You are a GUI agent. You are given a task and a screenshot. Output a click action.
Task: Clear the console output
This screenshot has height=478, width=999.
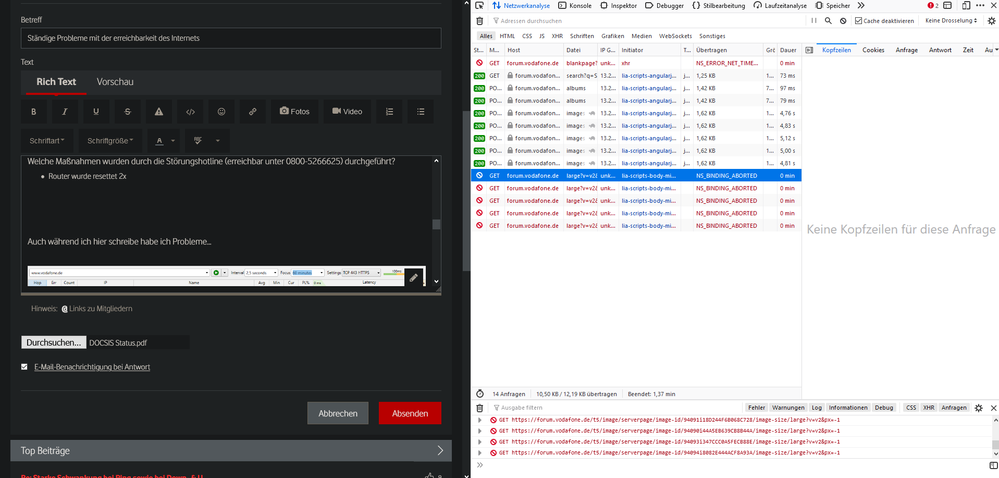(x=480, y=407)
